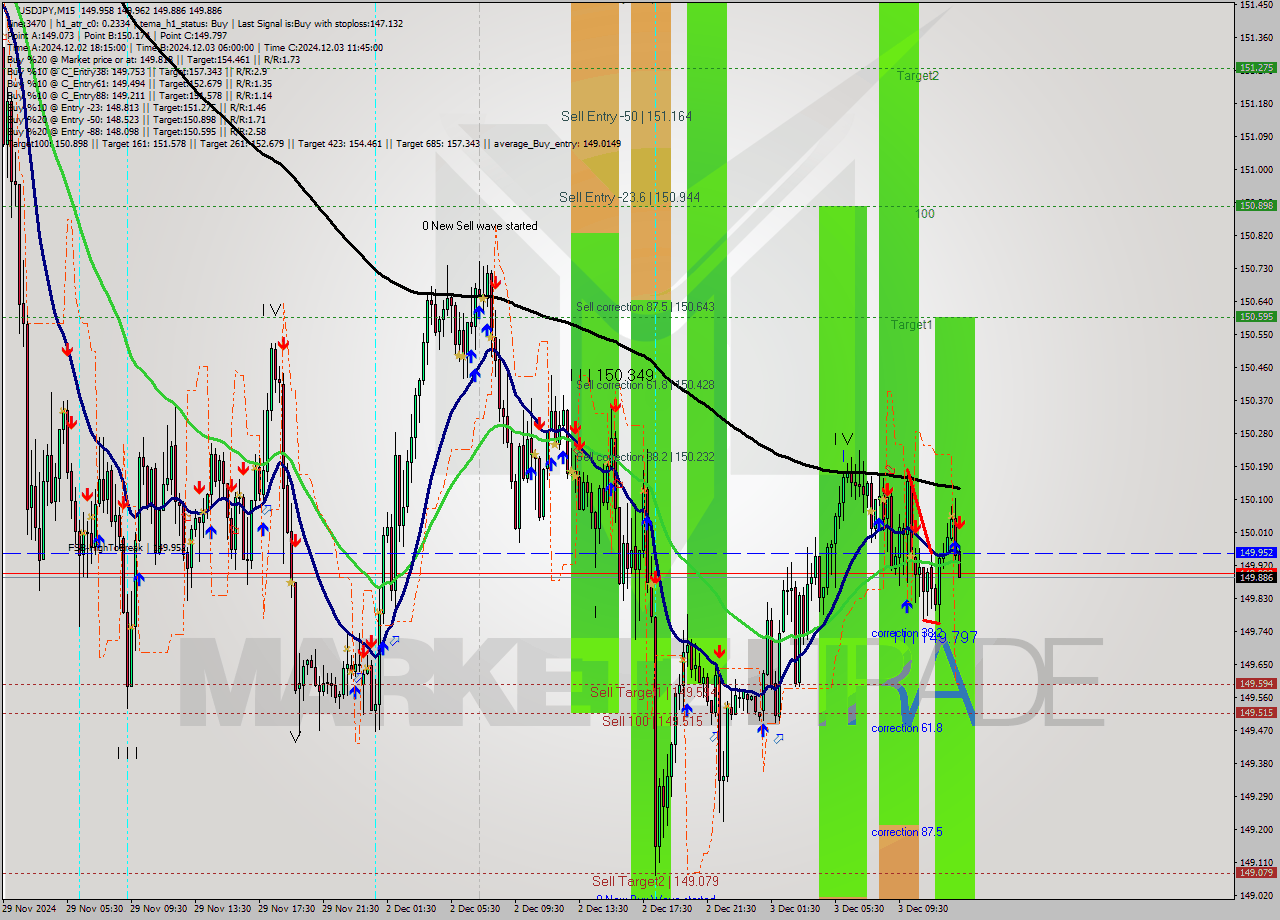
Task: Click the '0 New Sell wave started' annotation
Action: (x=479, y=226)
